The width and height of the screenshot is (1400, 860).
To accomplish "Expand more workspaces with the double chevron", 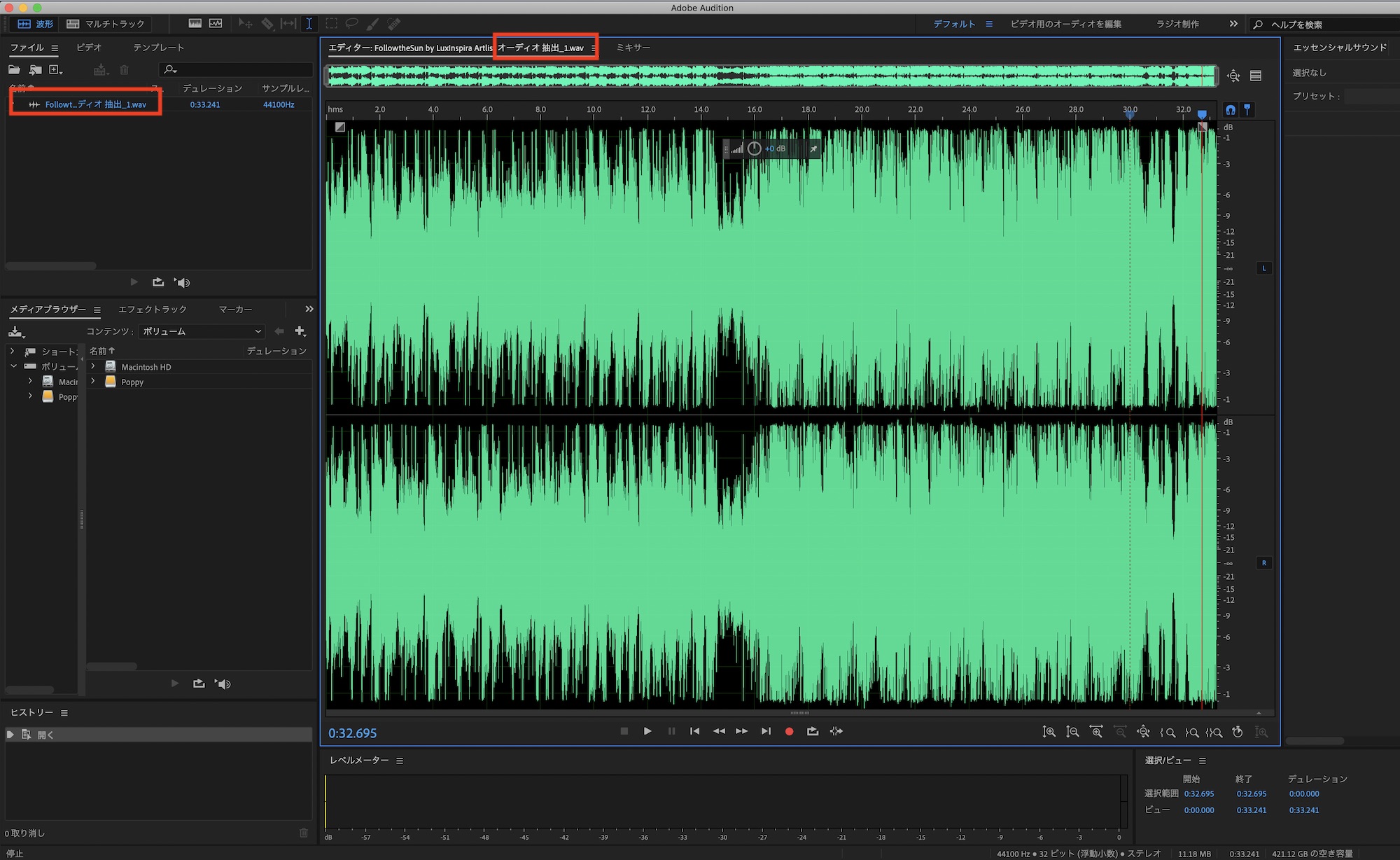I will (x=1233, y=24).
